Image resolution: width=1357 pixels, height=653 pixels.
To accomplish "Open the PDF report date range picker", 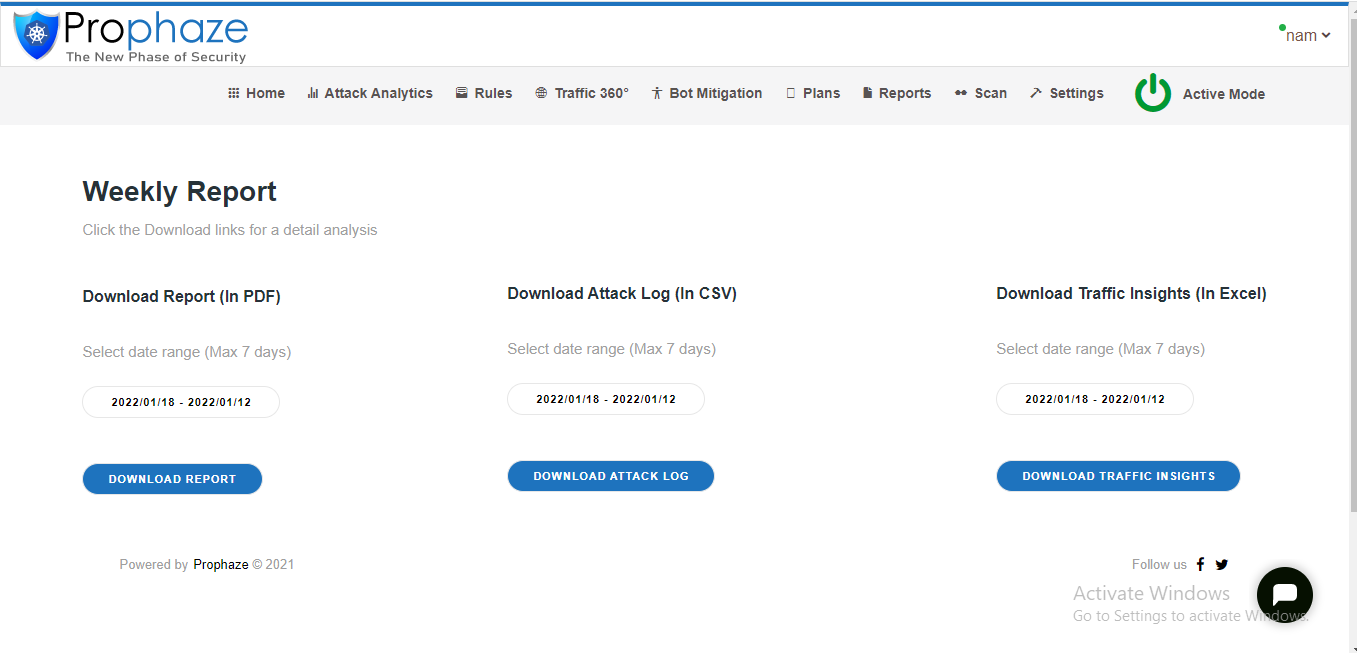I will point(181,402).
